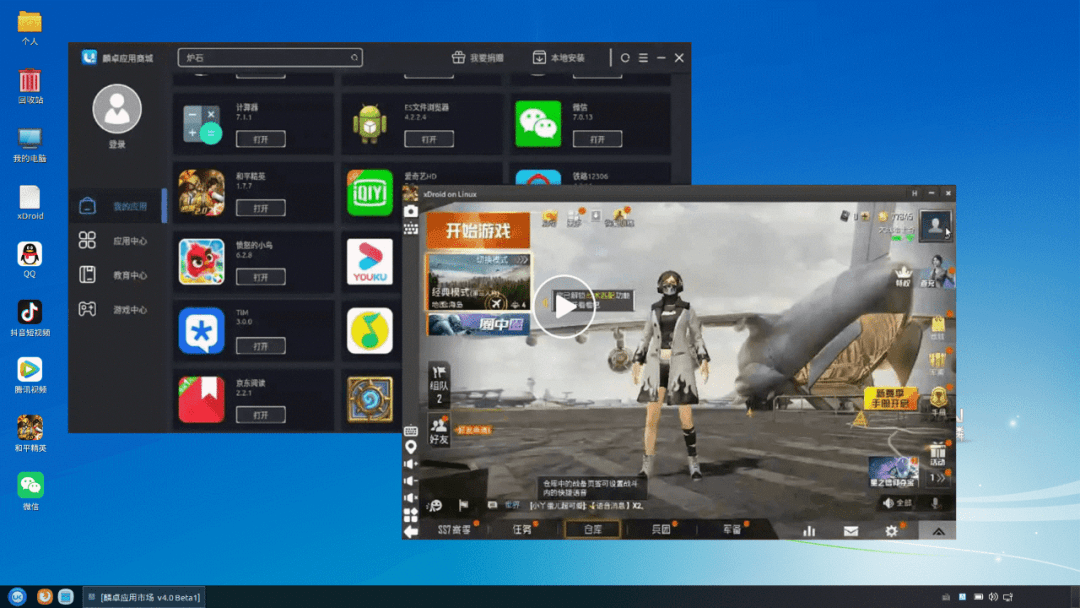Open the four-squares apps icon in xDroid sidebar
This screenshot has width=1080, height=608.
coord(411,514)
